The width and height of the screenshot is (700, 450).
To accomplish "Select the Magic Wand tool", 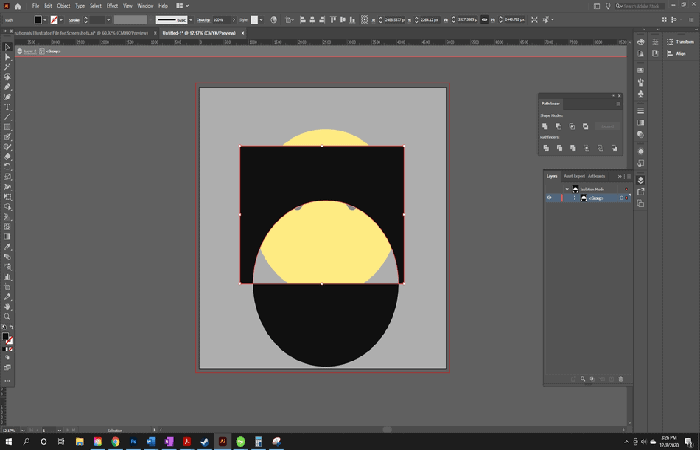I will pyautogui.click(x=7, y=67).
